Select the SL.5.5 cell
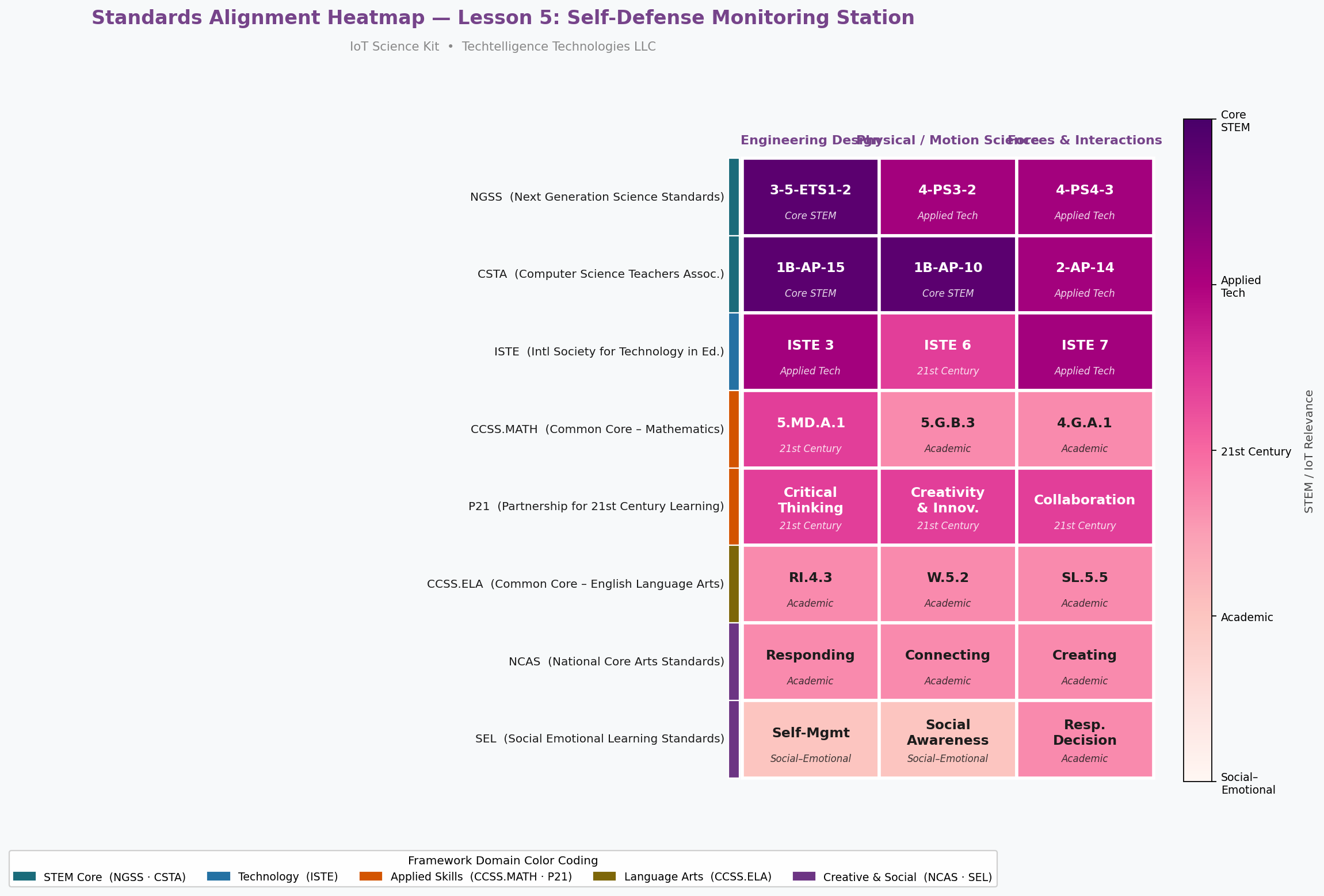This screenshot has height=896, width=1324. tap(1085, 584)
